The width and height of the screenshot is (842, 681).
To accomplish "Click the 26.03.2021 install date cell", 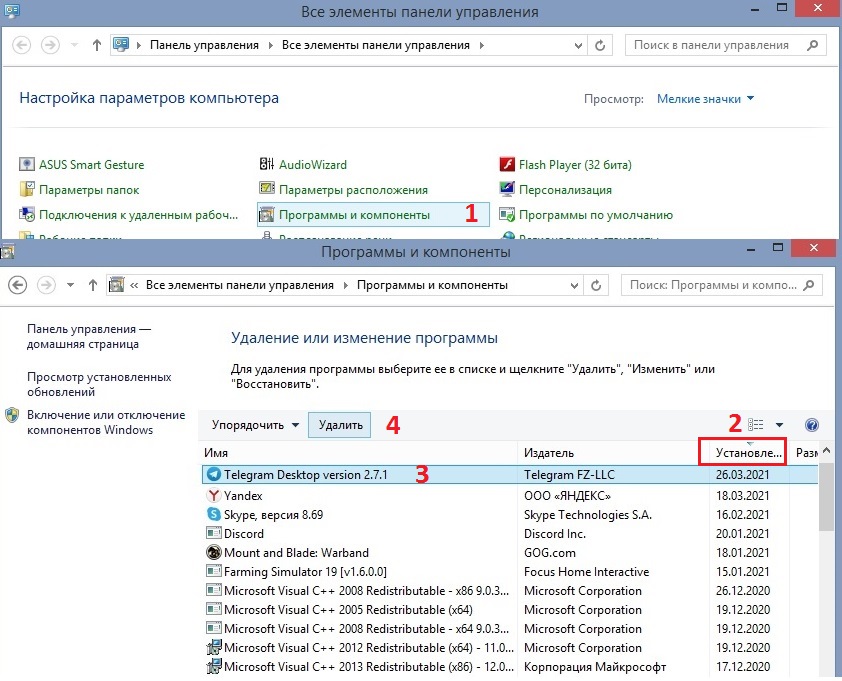I will [x=742, y=474].
